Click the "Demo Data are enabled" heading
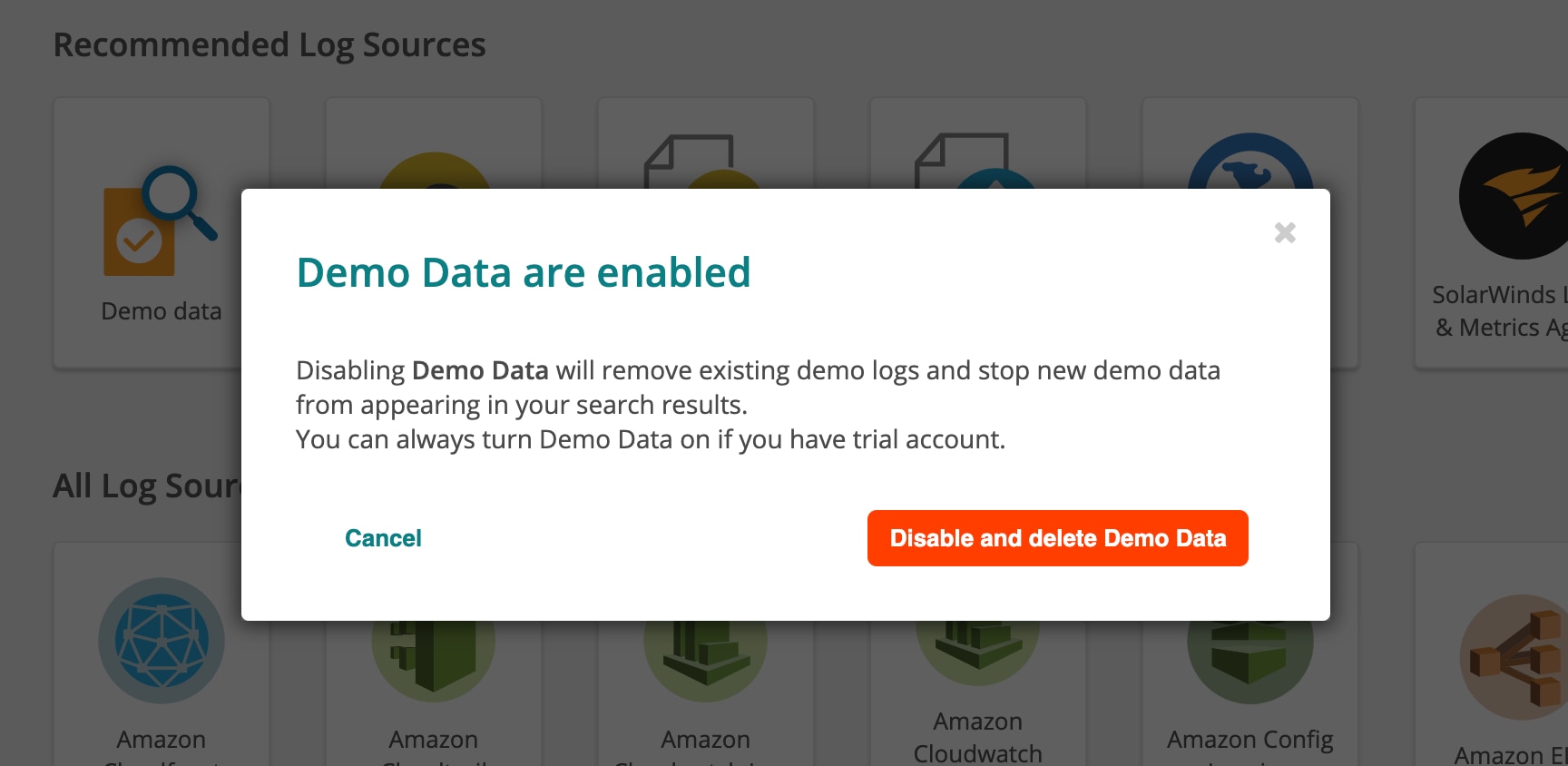Image resolution: width=1568 pixels, height=766 pixels. [524, 272]
